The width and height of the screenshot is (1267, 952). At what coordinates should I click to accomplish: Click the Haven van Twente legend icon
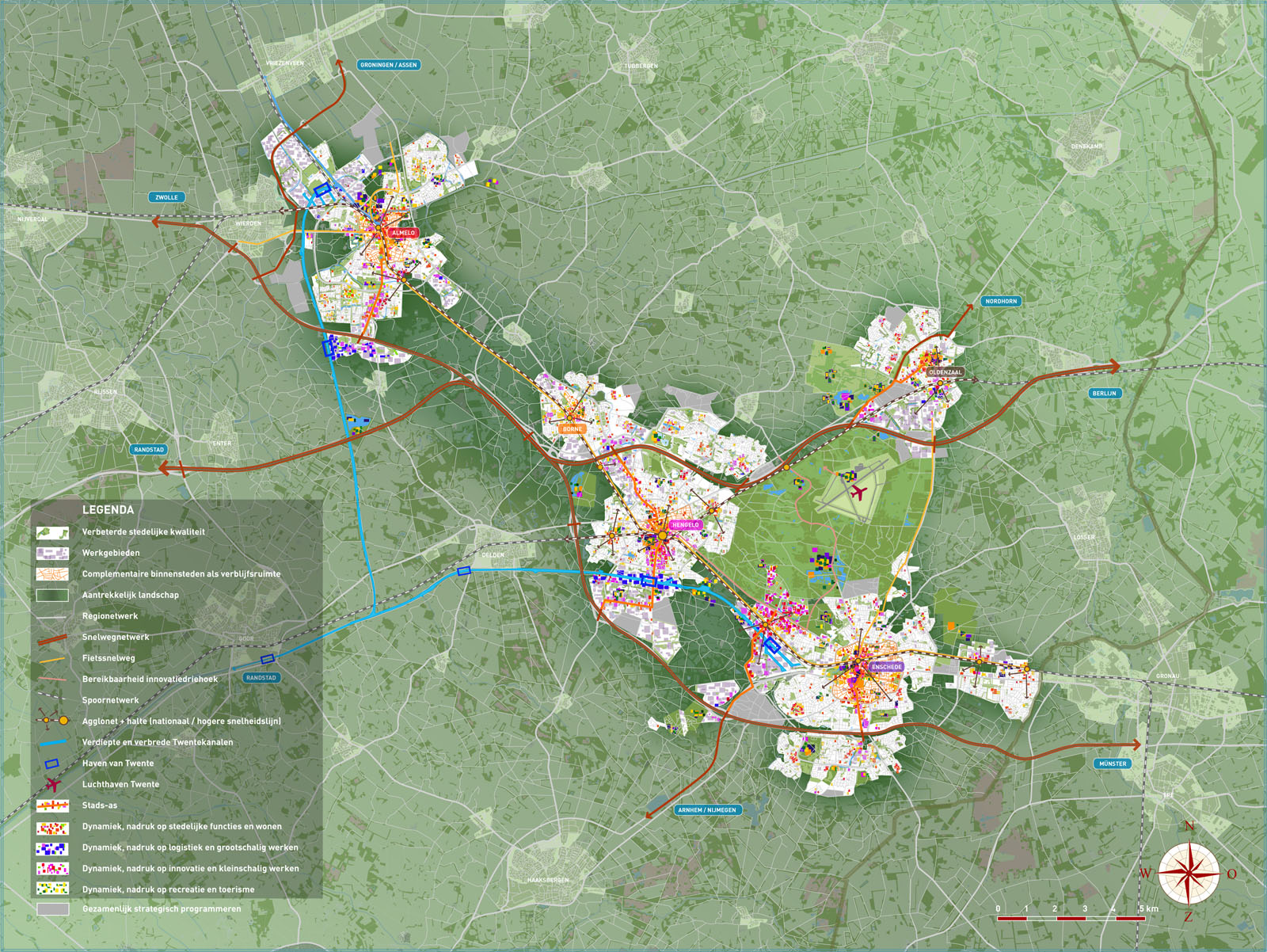click(x=52, y=764)
